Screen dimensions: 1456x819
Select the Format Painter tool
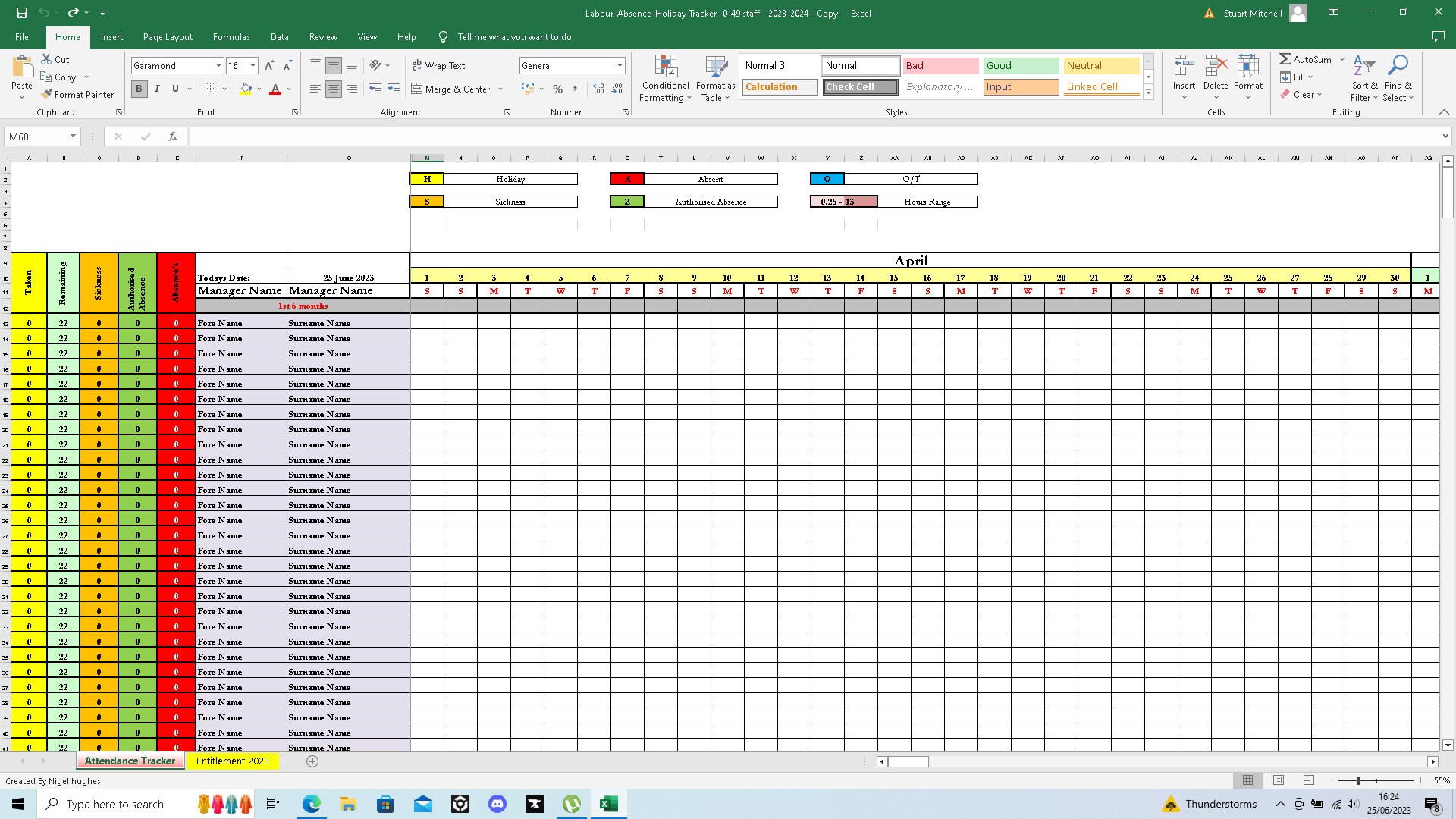click(78, 94)
